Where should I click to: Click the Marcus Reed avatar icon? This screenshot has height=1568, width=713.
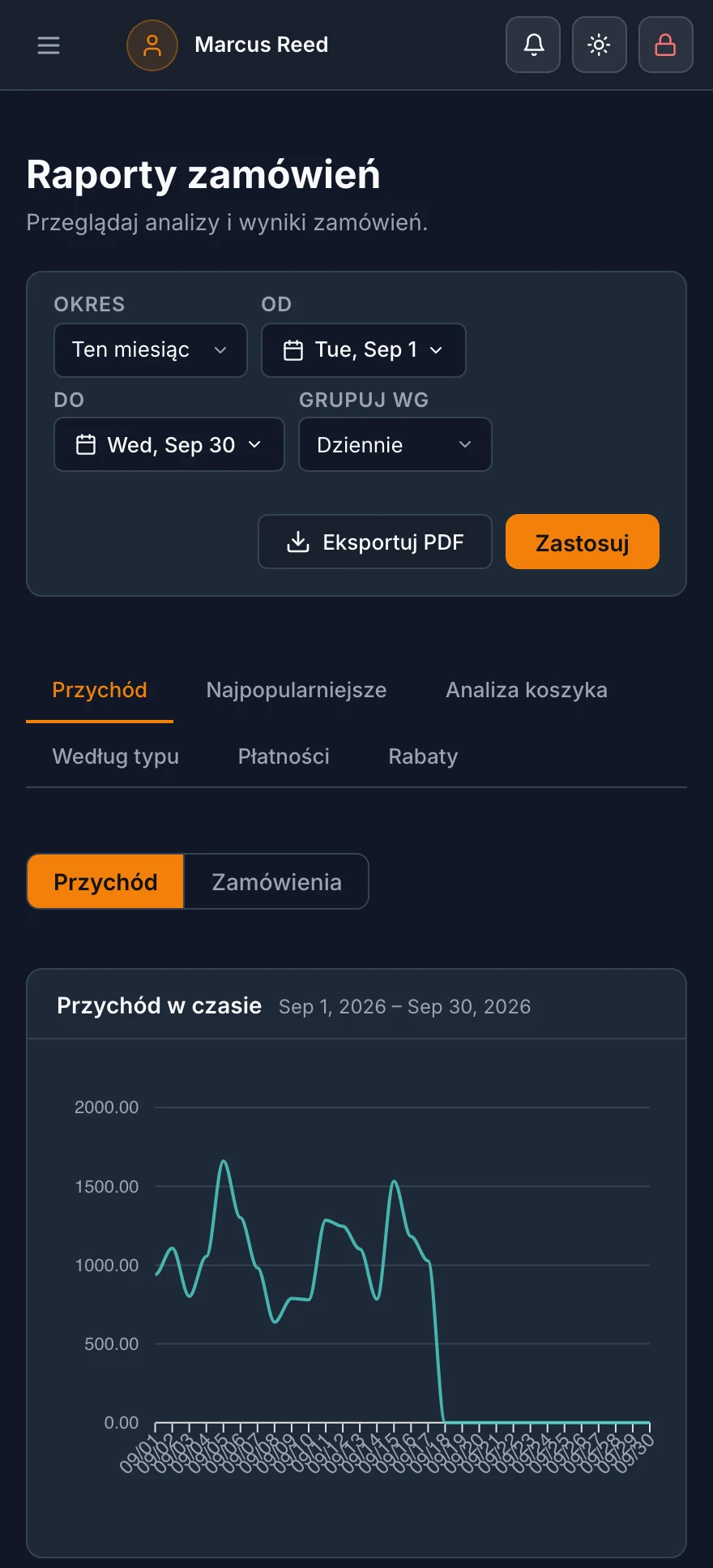[152, 45]
